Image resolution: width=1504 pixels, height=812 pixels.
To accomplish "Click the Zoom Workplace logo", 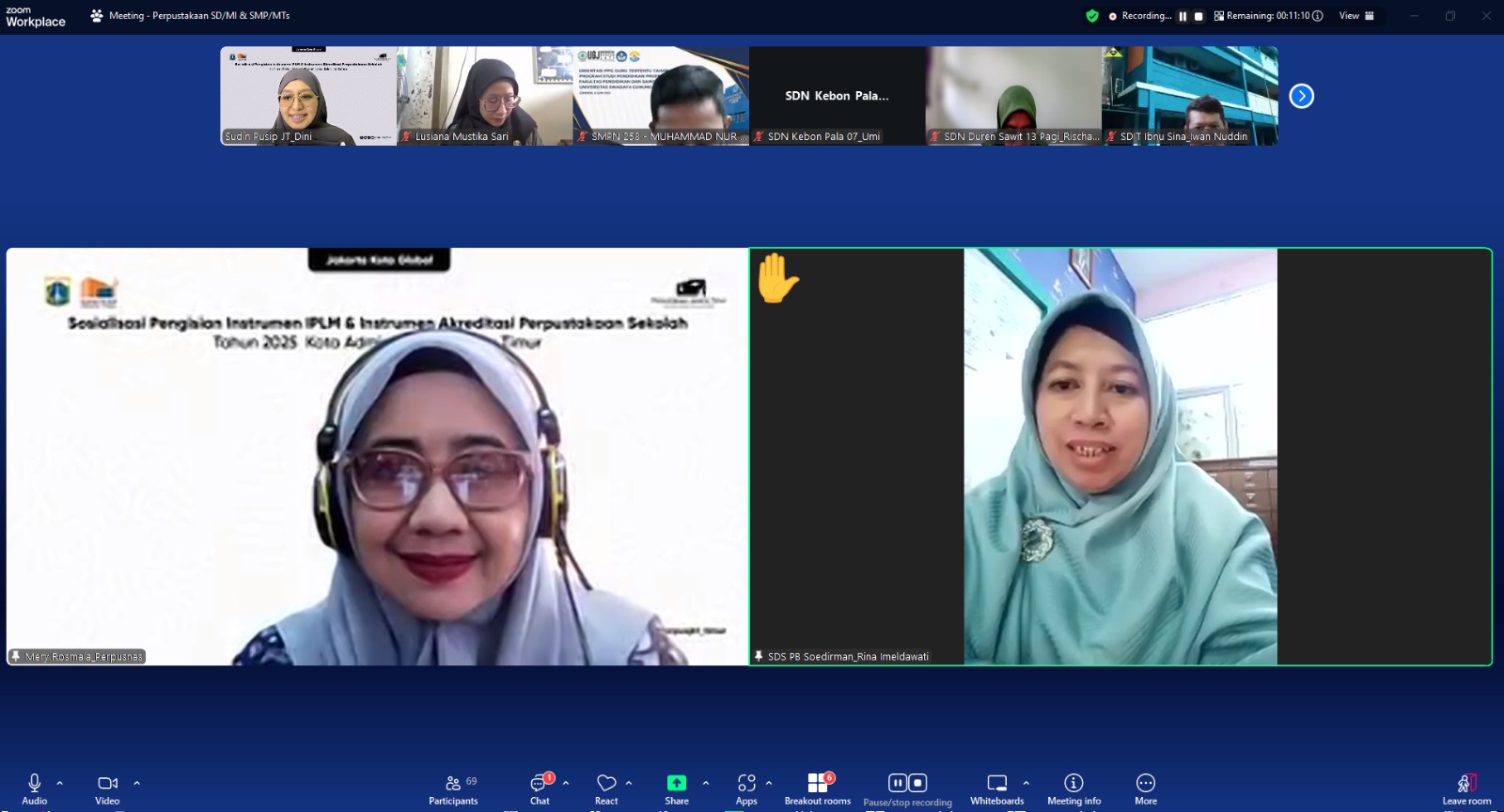I will [x=36, y=17].
